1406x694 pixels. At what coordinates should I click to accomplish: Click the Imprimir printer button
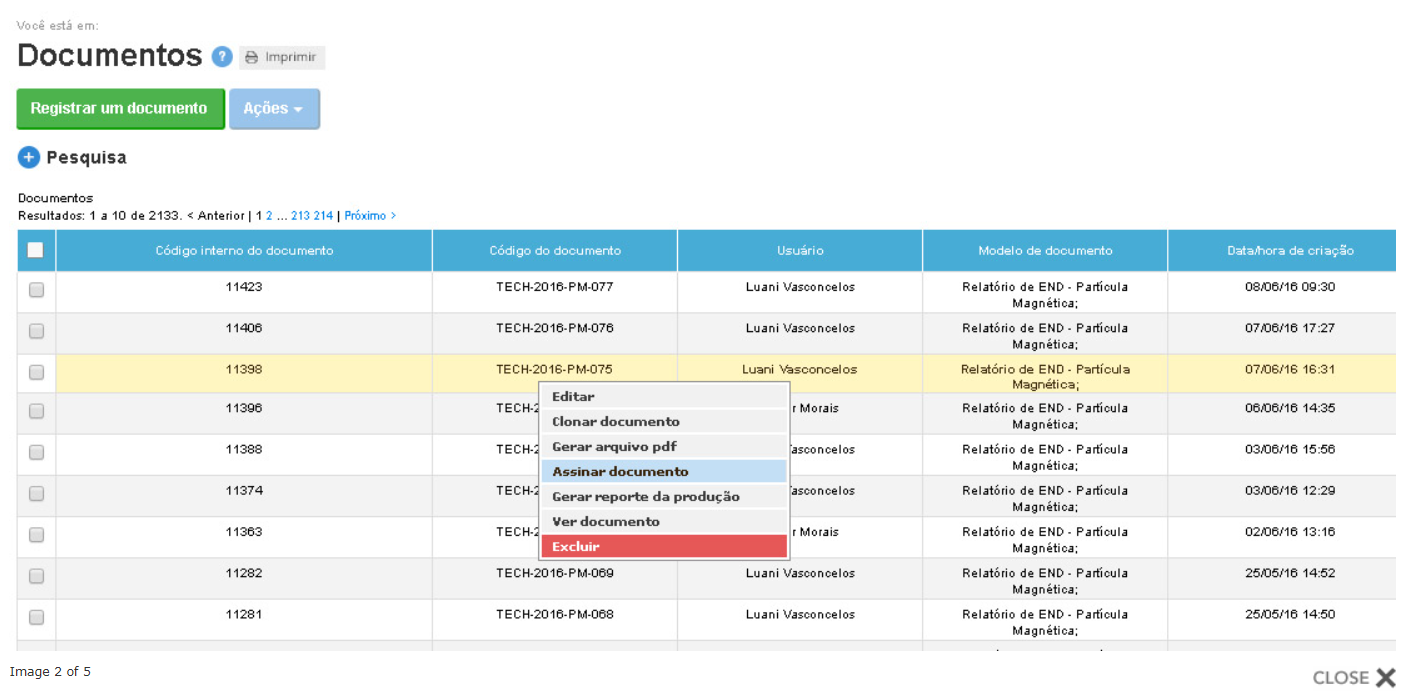pos(281,58)
